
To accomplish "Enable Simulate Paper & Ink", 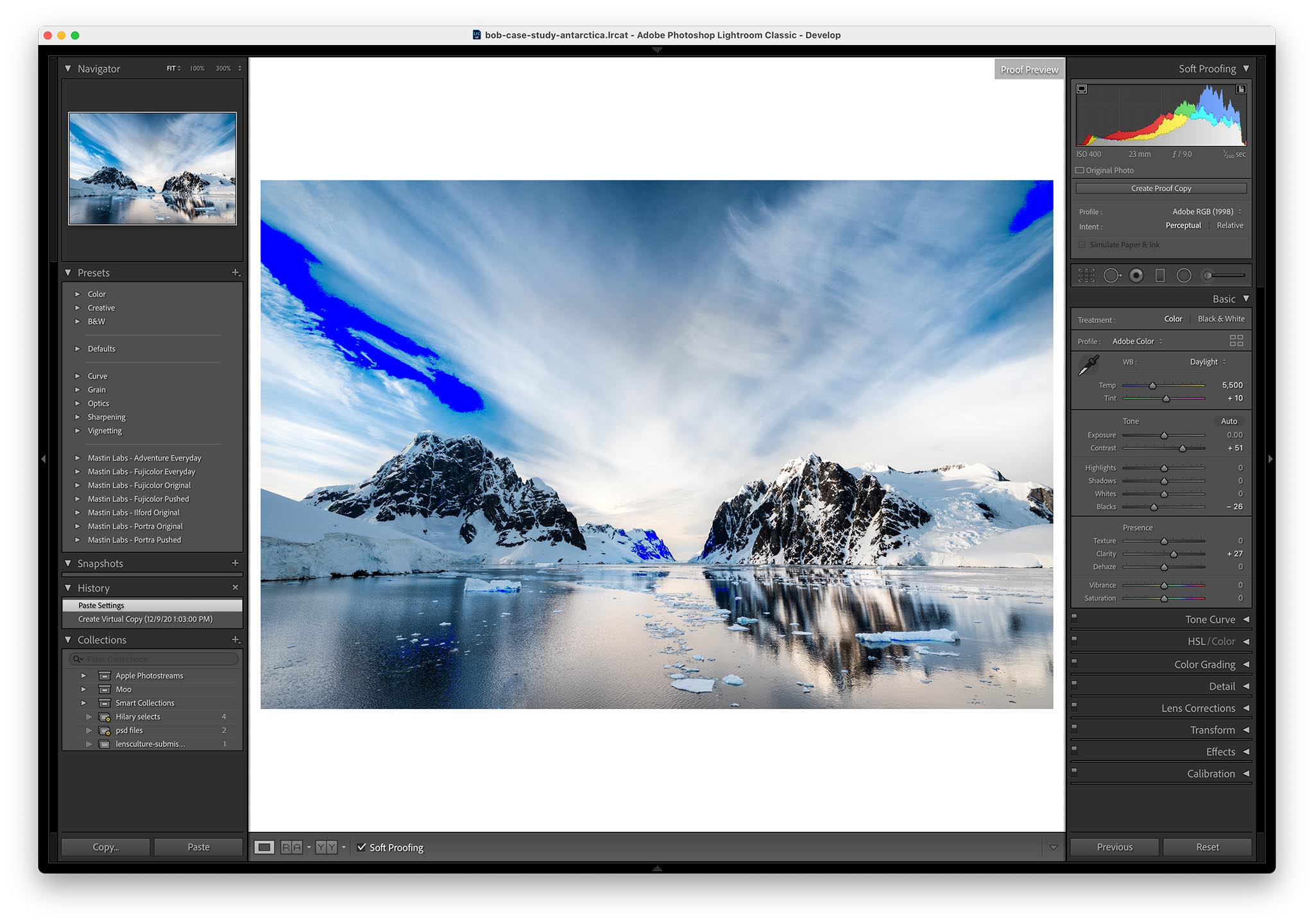I will tap(1082, 244).
